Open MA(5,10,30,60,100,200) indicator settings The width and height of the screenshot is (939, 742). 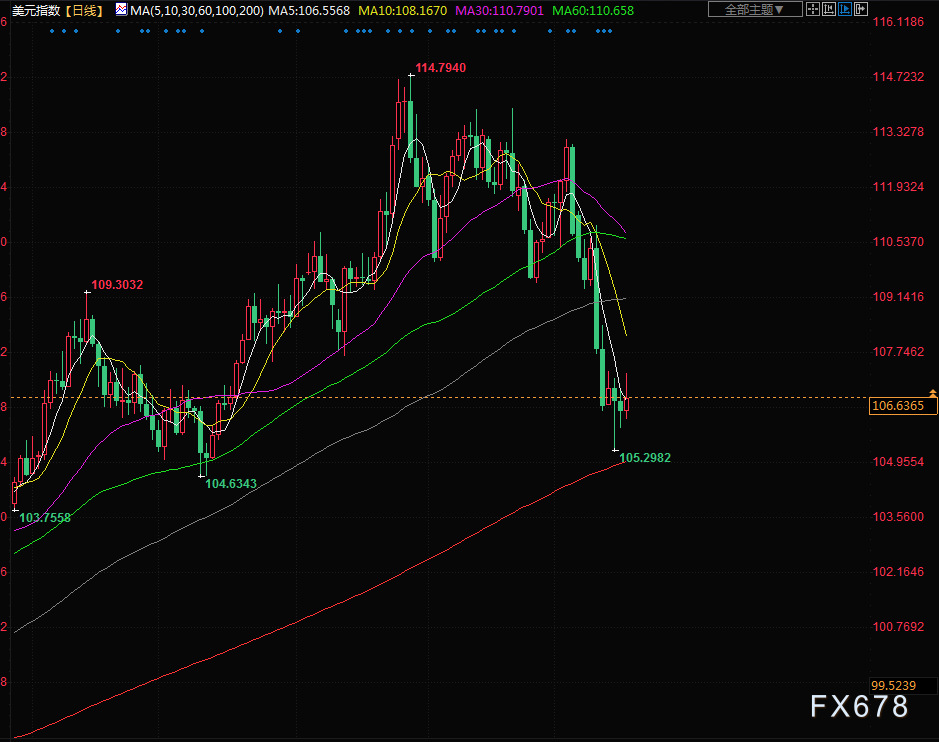pos(196,10)
